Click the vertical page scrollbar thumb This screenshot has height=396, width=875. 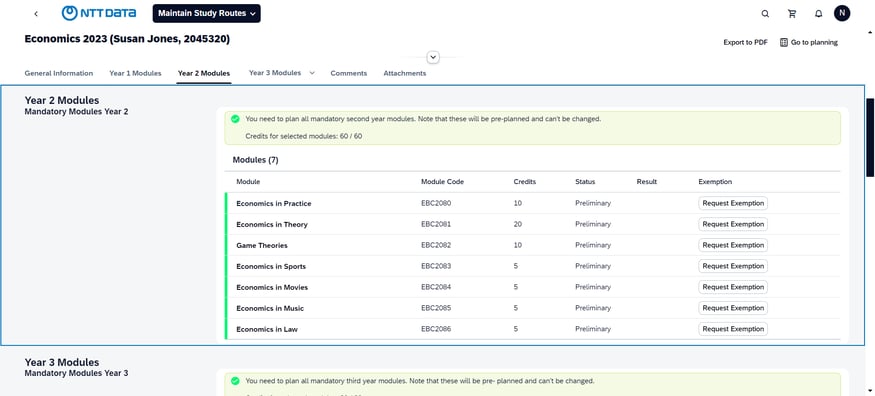(870, 138)
